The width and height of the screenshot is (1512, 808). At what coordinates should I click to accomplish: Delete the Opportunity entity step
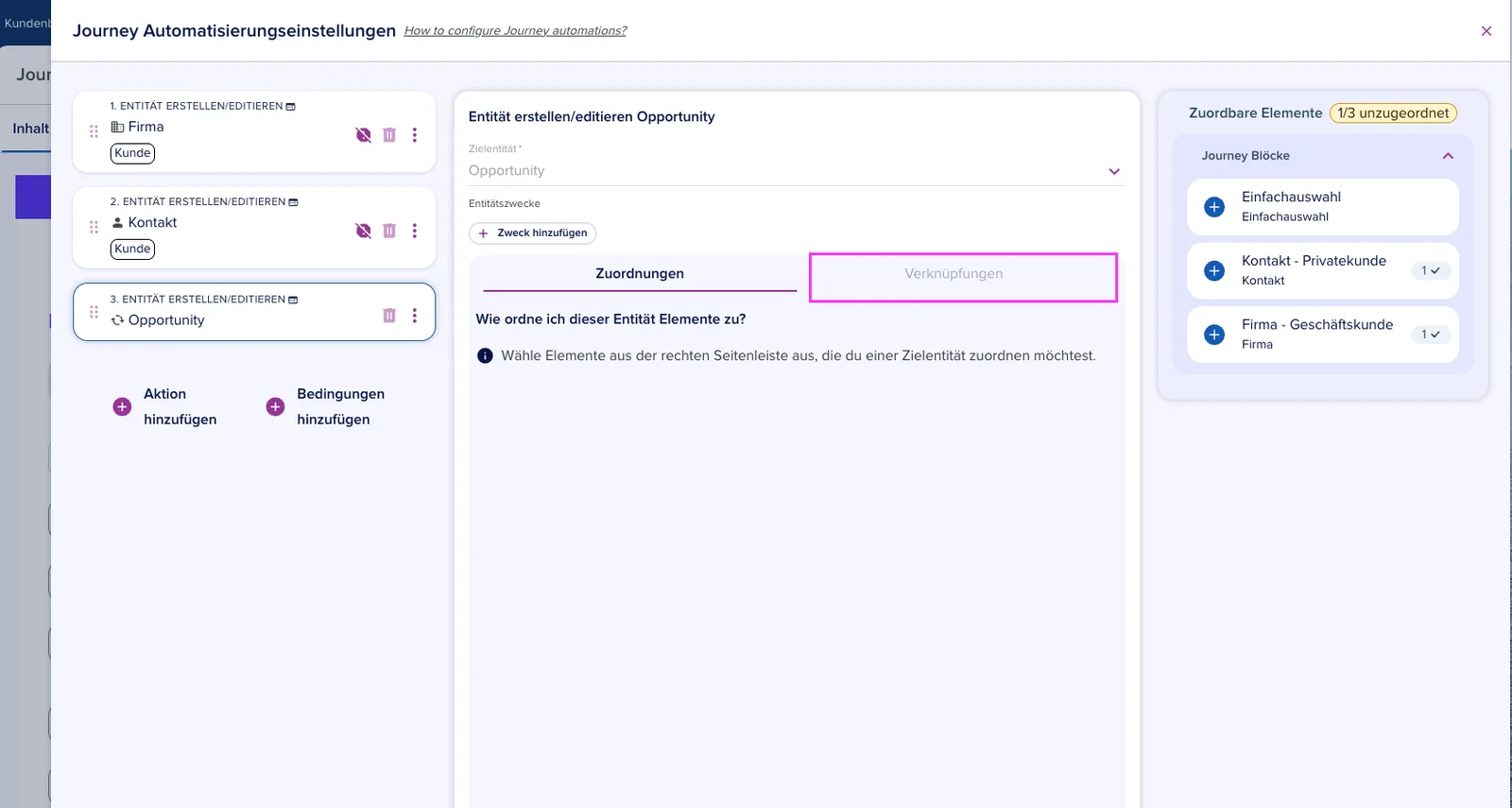coord(389,316)
